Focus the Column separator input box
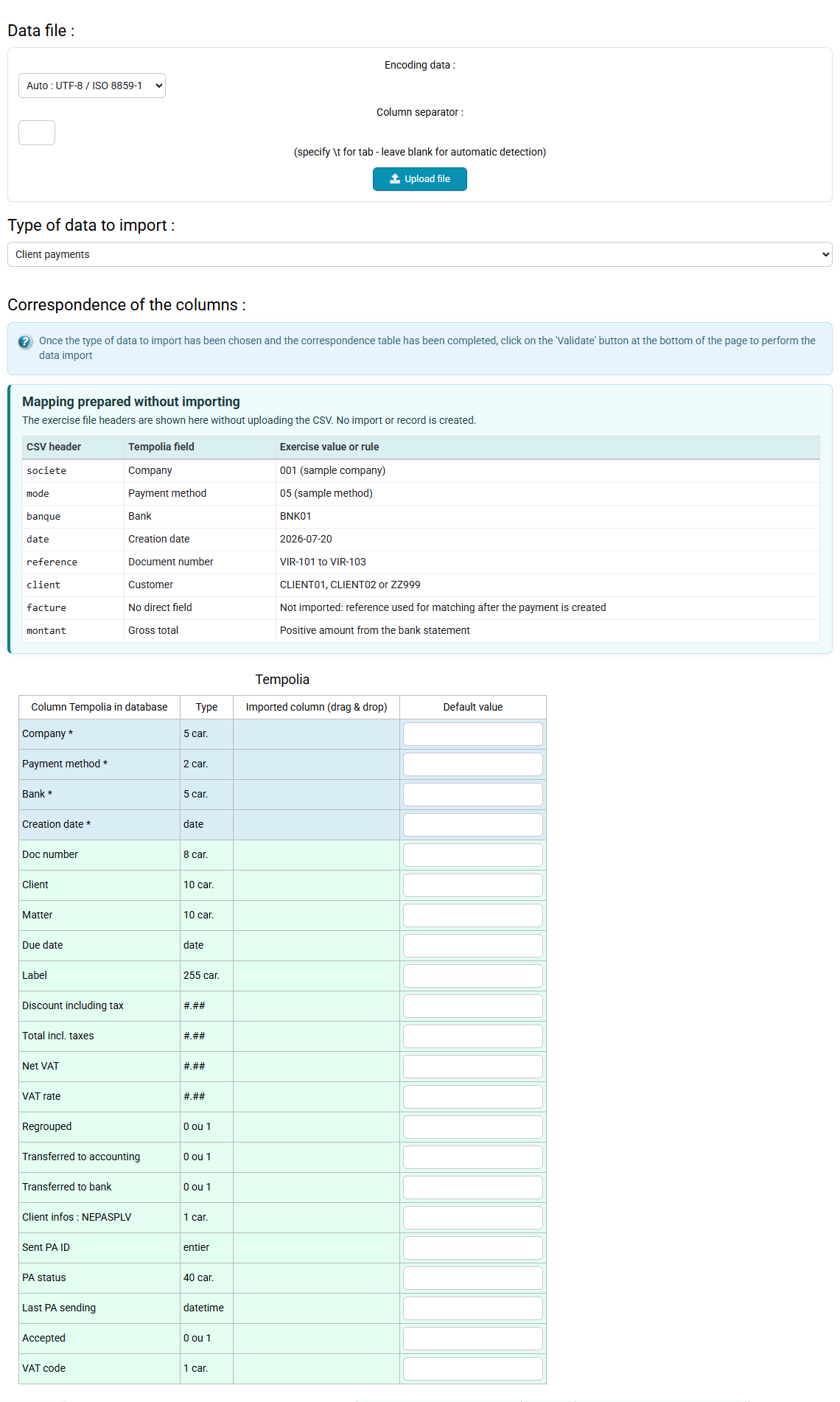 click(37, 133)
